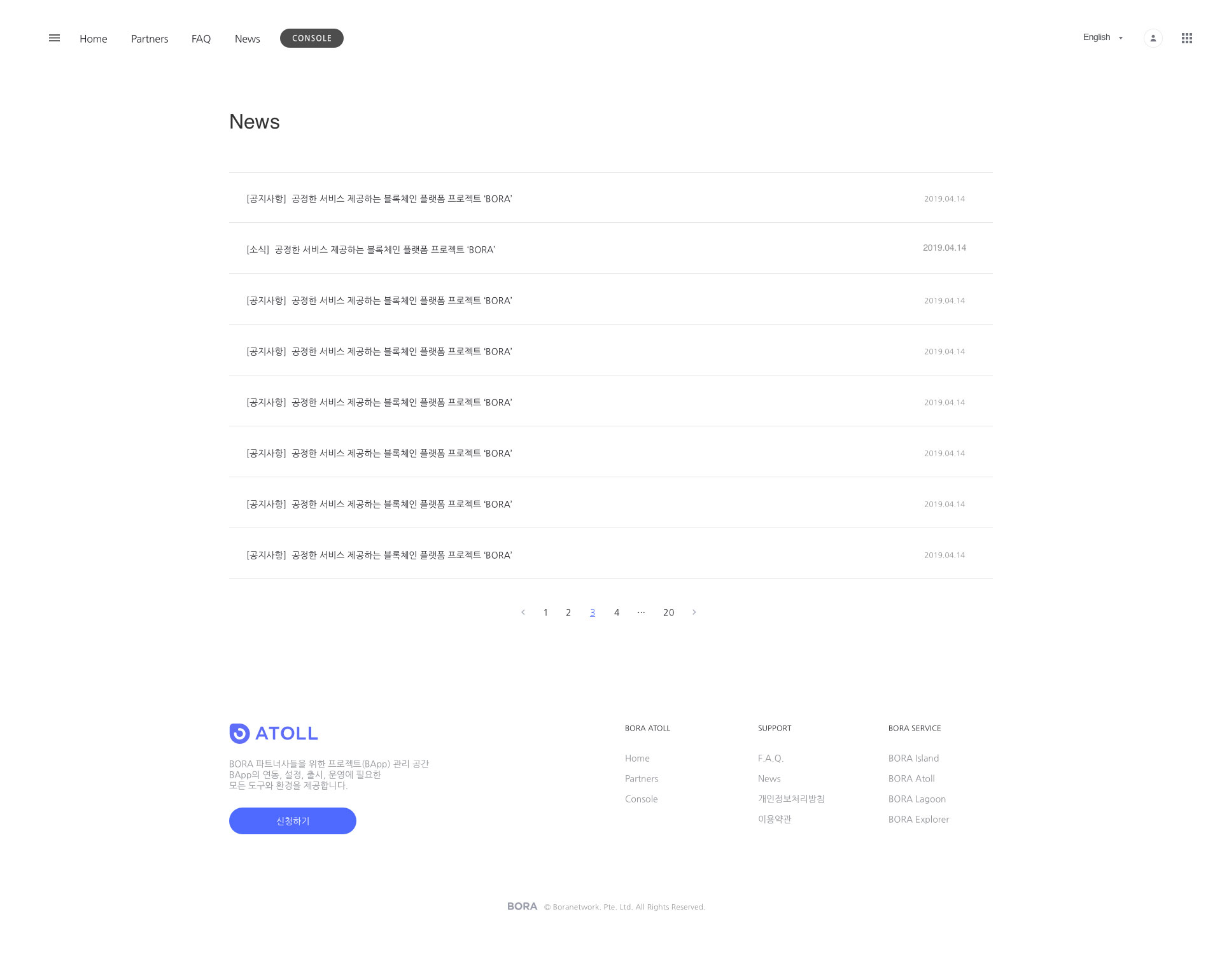Screen dimensions: 1222x980
Task: Open the hamburger menu icon
Action: pyautogui.click(x=54, y=38)
